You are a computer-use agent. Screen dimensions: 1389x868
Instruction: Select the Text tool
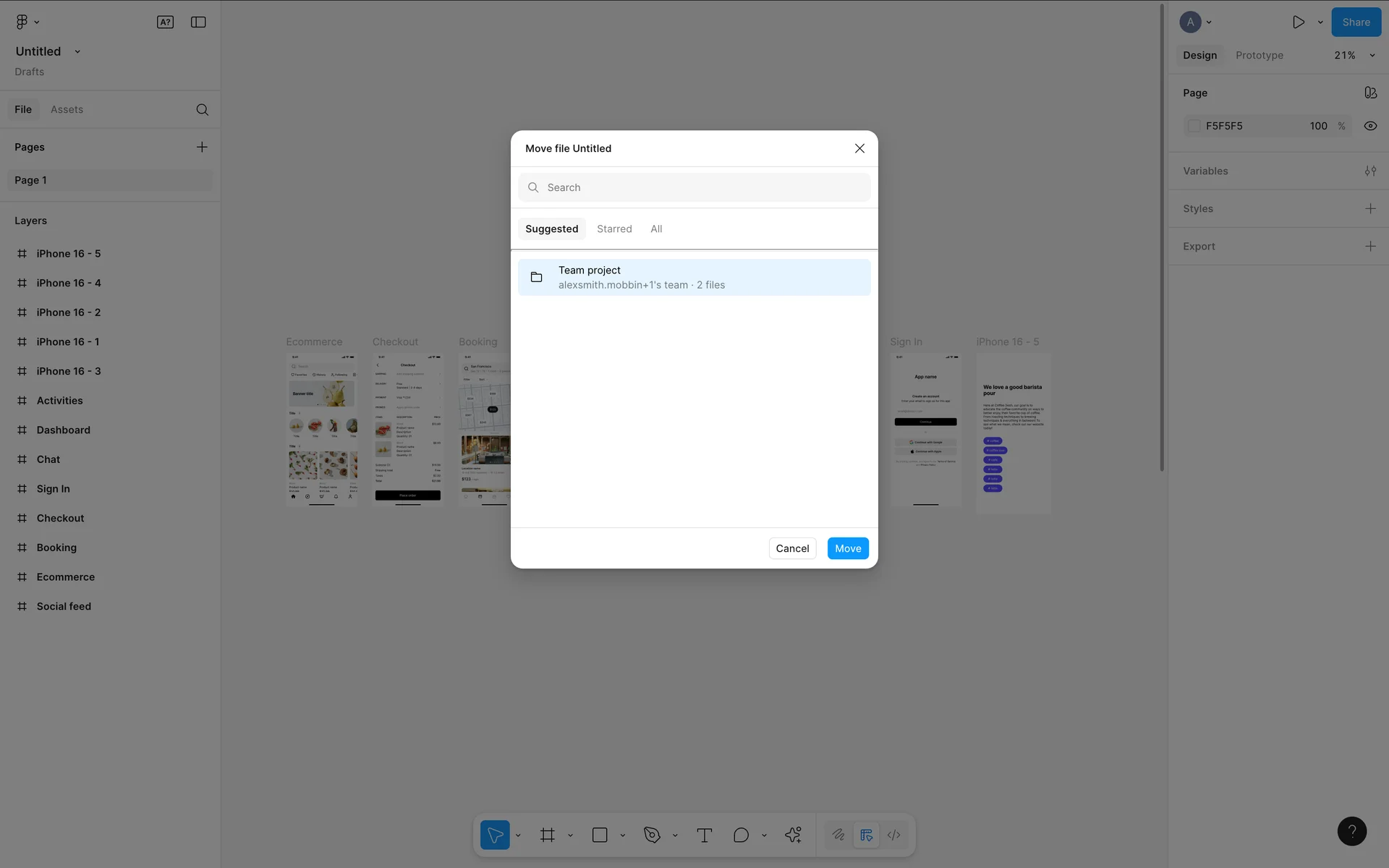point(704,835)
